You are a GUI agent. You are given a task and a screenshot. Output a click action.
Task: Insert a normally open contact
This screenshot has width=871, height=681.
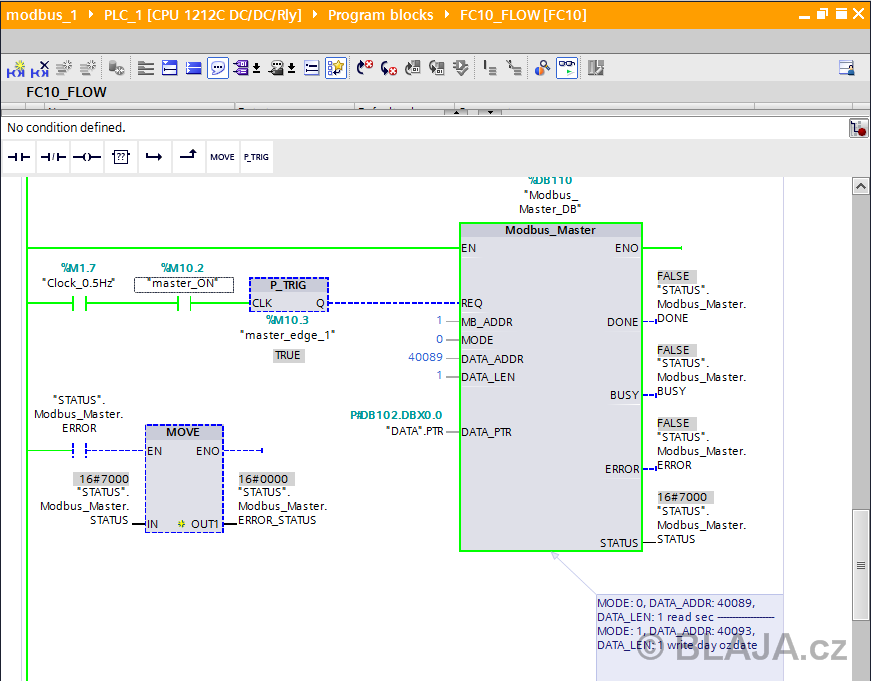point(19,157)
